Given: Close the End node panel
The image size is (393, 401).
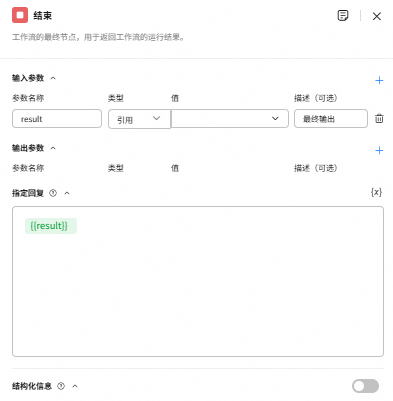Looking at the screenshot, I should (x=377, y=16).
